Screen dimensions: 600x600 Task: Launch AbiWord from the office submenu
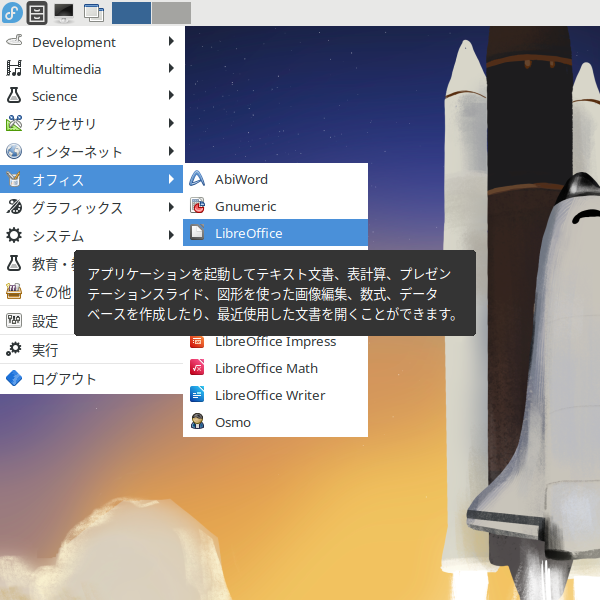click(276, 179)
